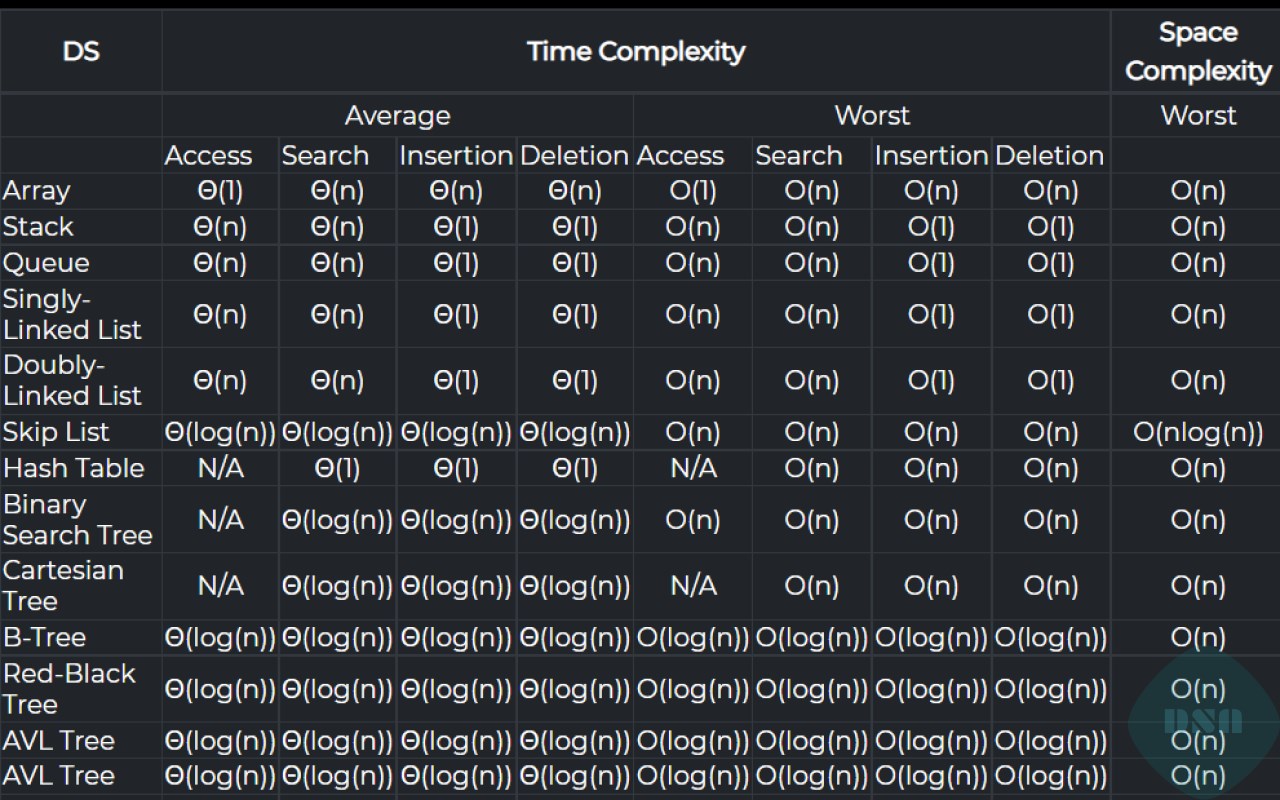Click the Singly-Linked List row label

pyautogui.click(x=72, y=314)
